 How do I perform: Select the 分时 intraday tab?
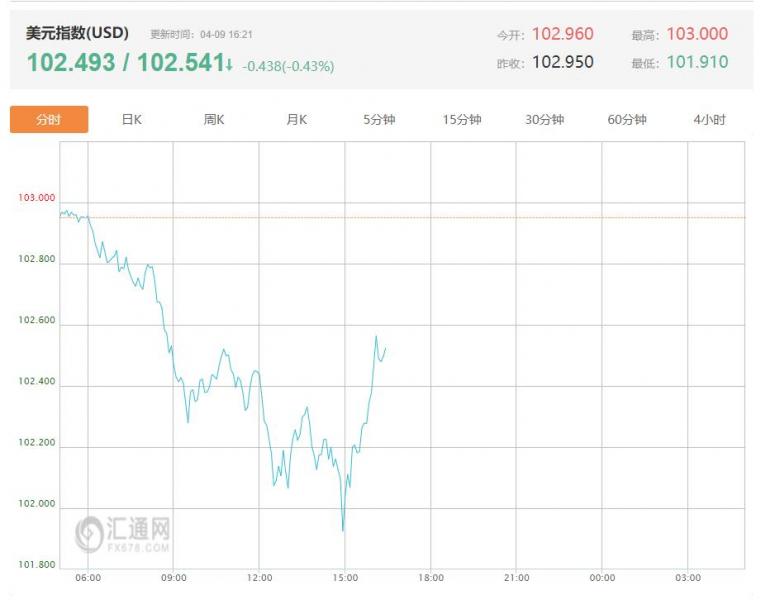click(x=49, y=120)
